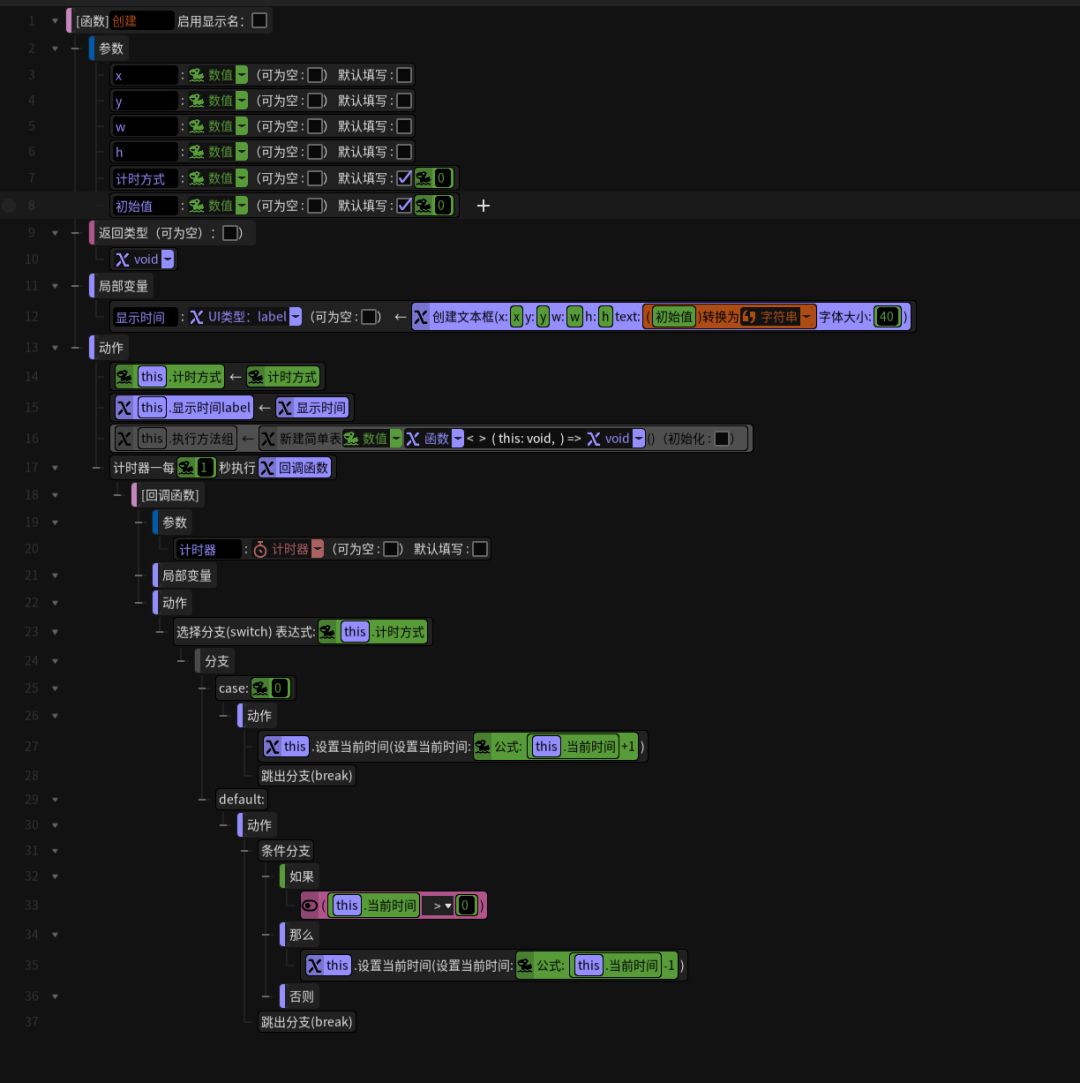Screen dimensions: 1080x1083
Task: Toggle 返回类型 可为空 checkbox
Action: (x=231, y=233)
